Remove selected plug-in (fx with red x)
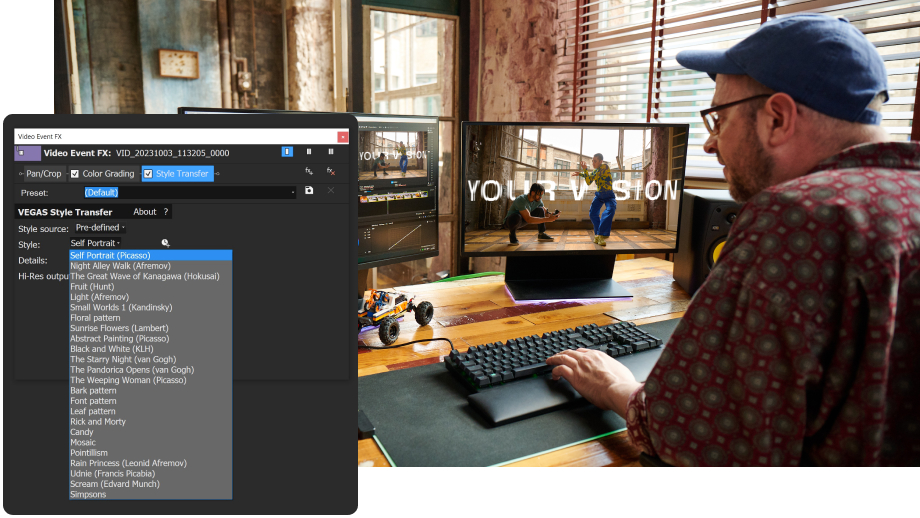The image size is (920, 518). [331, 171]
